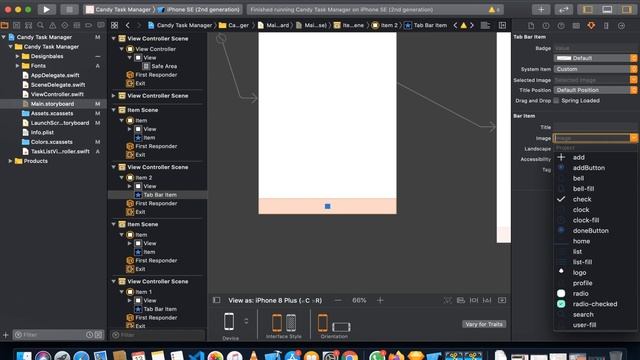Switch to the Attributes inspector
Viewport: 640px width, 360px height.
591,26
